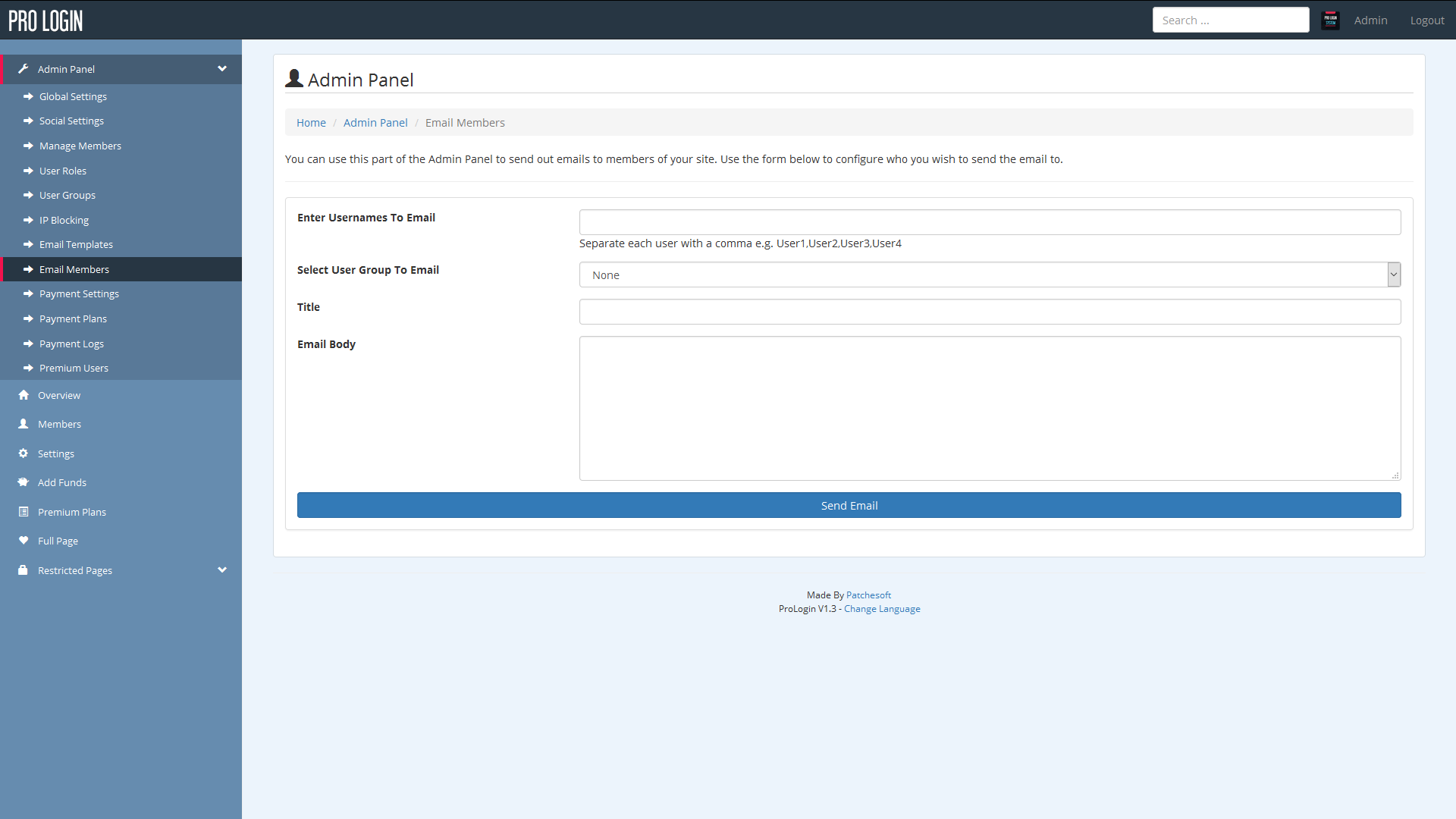Expand the Restricted Pages chevron

(x=222, y=570)
